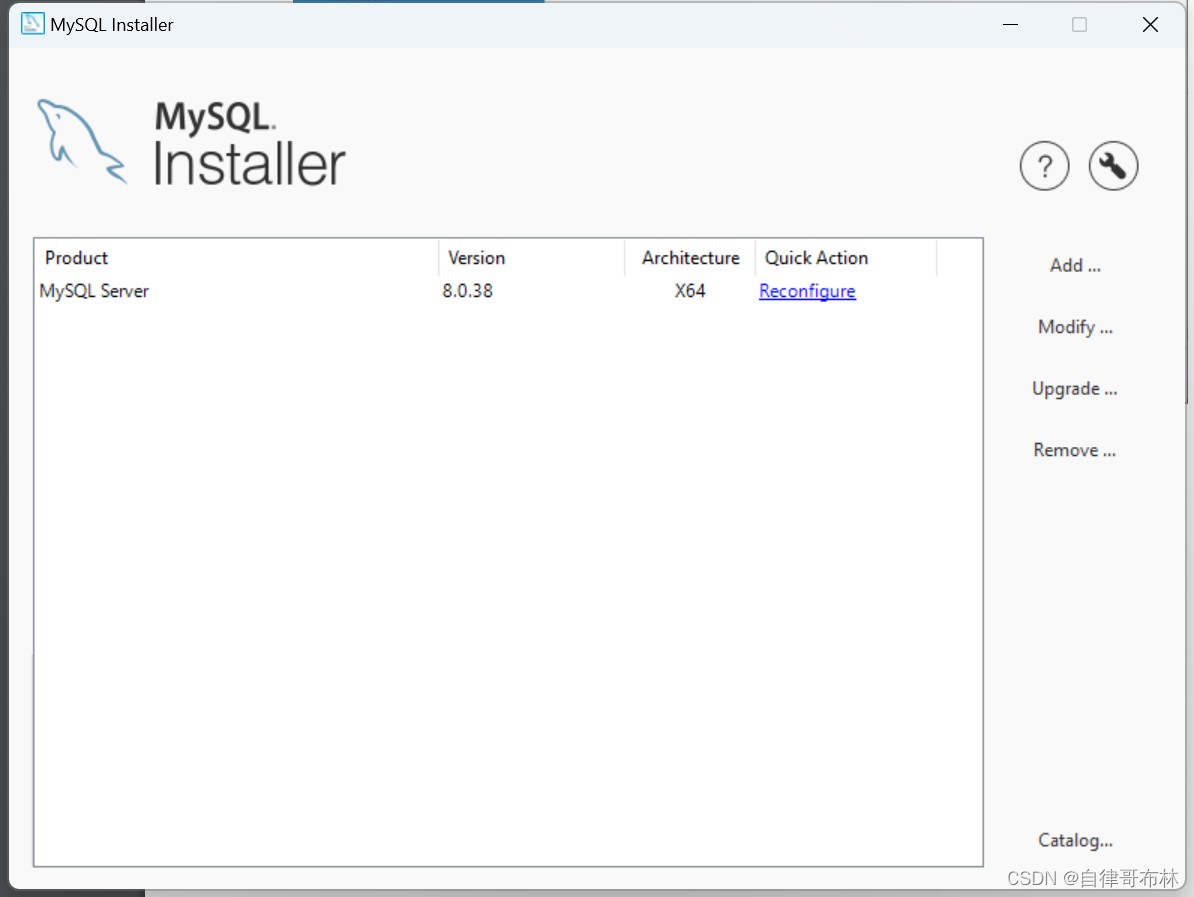Click the Quick Action column header

click(x=846, y=258)
